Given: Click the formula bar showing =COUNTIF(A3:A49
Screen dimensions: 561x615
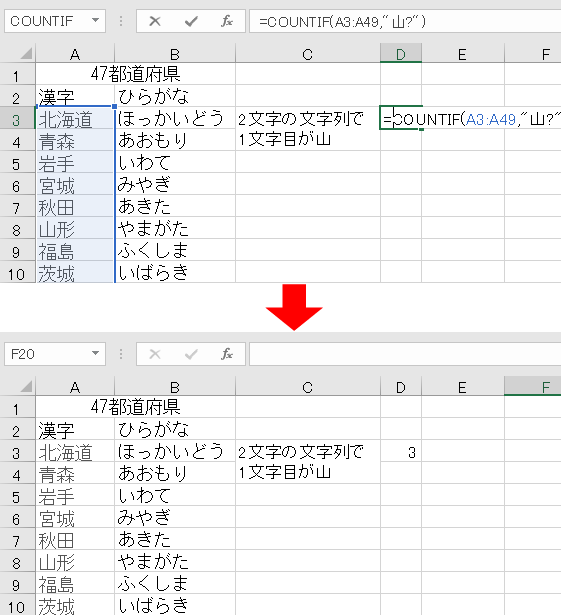Looking at the screenshot, I should point(405,21).
